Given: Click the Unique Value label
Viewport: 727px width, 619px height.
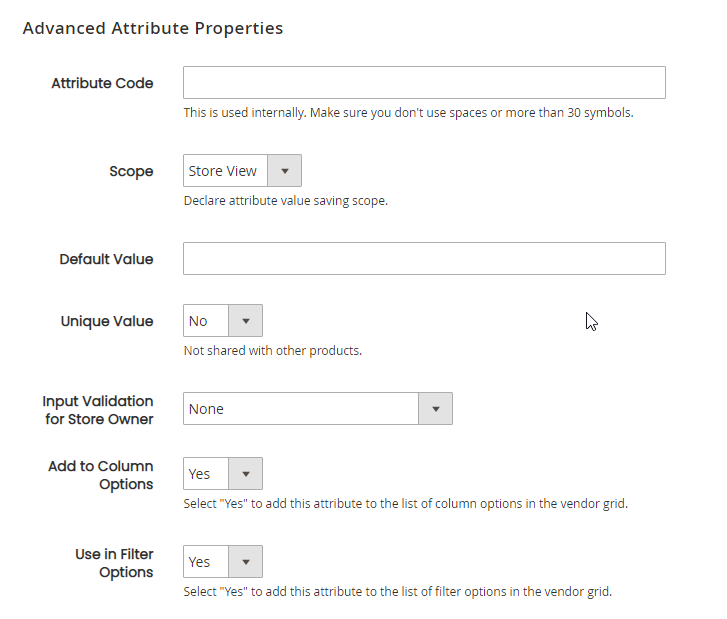Looking at the screenshot, I should (x=107, y=321).
